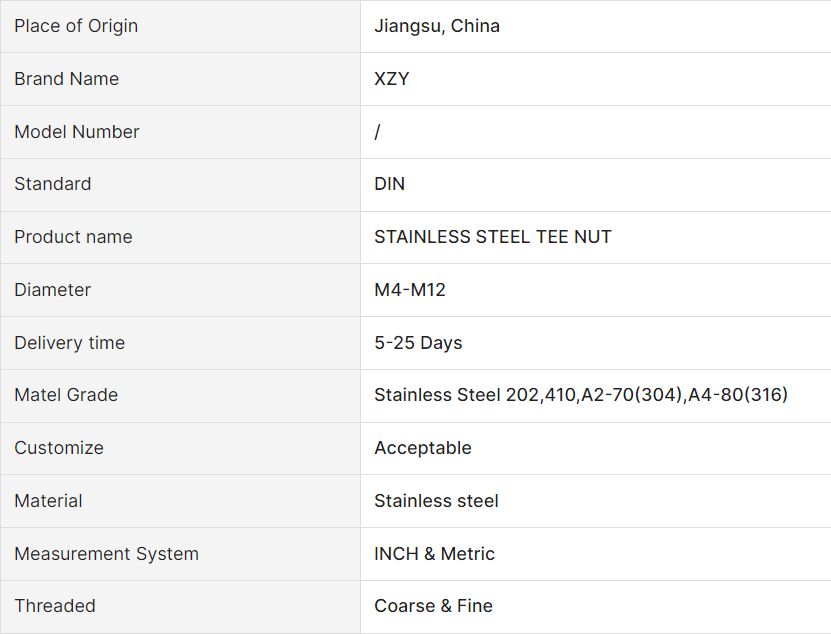The width and height of the screenshot is (831, 634).
Task: Select the "Stainless Steel 202,410,A2-70(304),A4-80(316)" grade value
Action: [581, 395]
